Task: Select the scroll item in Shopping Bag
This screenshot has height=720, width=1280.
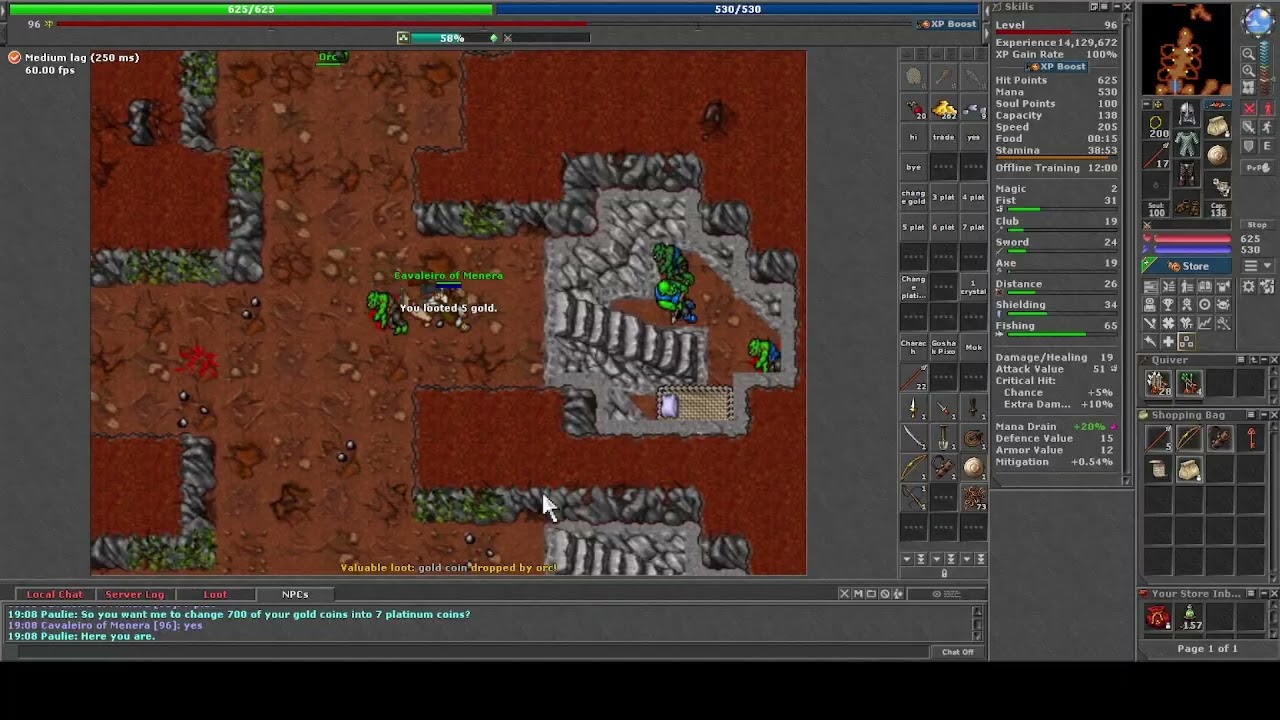Action: (1158, 469)
